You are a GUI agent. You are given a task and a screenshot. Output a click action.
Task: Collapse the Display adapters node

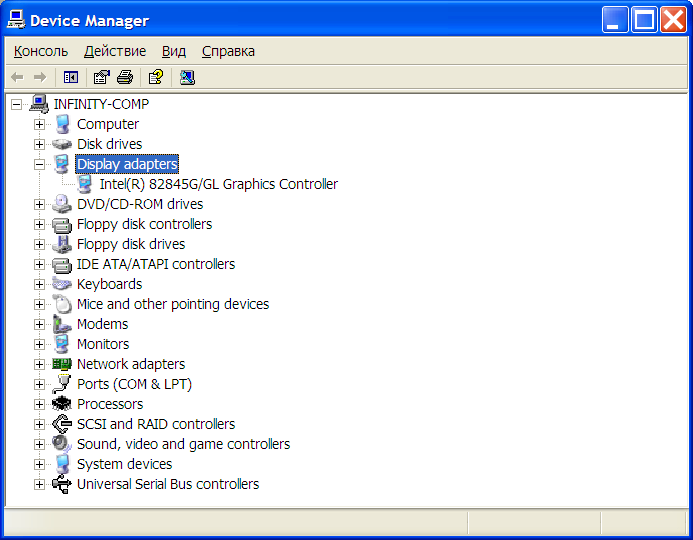coord(39,164)
